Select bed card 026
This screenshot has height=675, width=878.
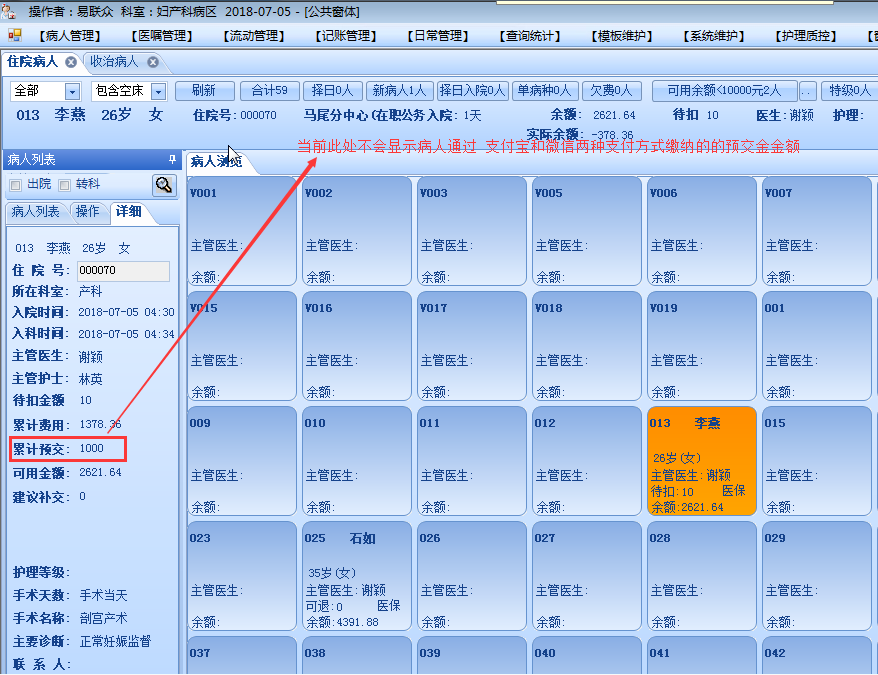[x=471, y=576]
